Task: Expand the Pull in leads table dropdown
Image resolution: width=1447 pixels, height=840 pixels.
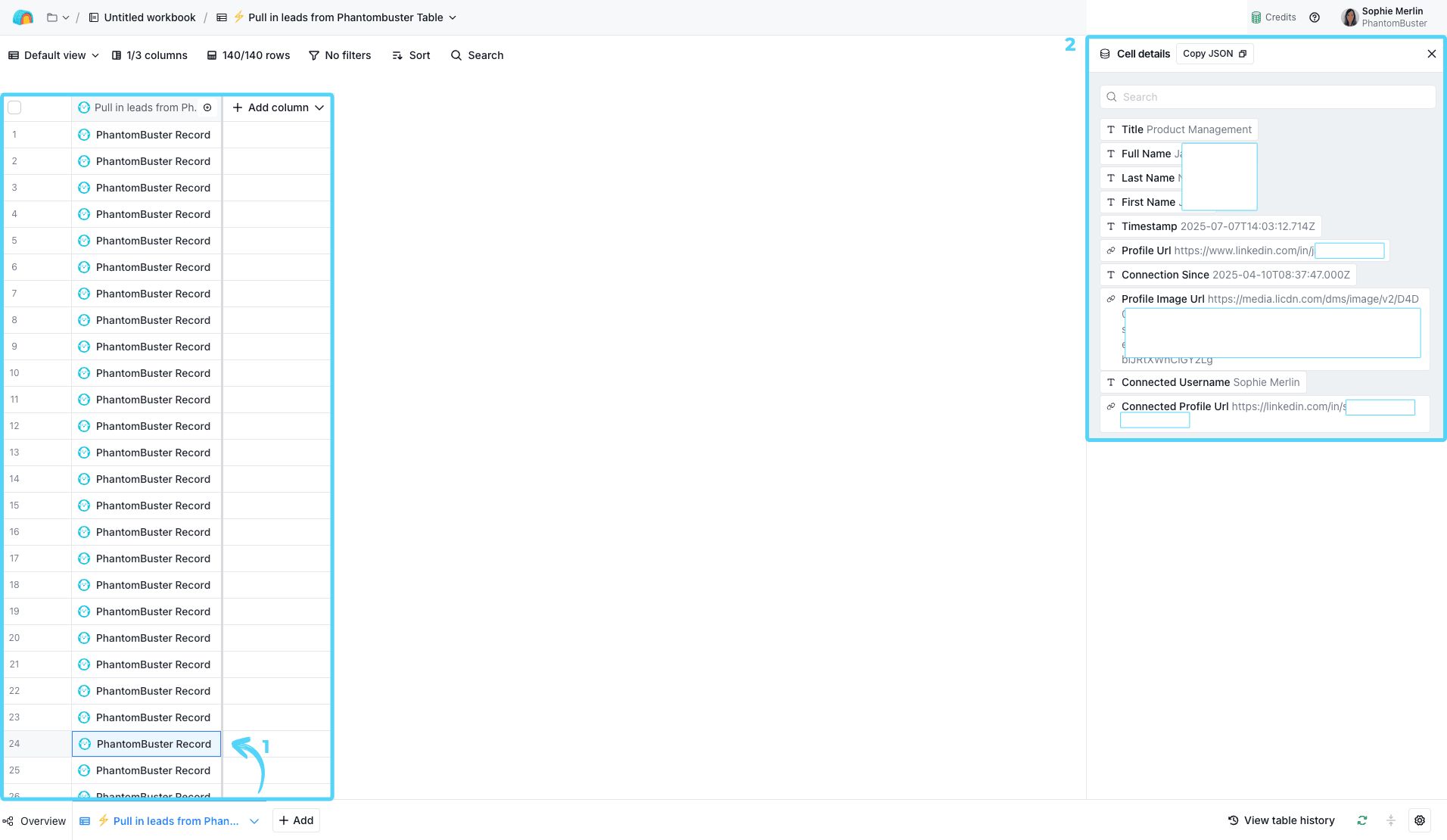Action: point(453,17)
